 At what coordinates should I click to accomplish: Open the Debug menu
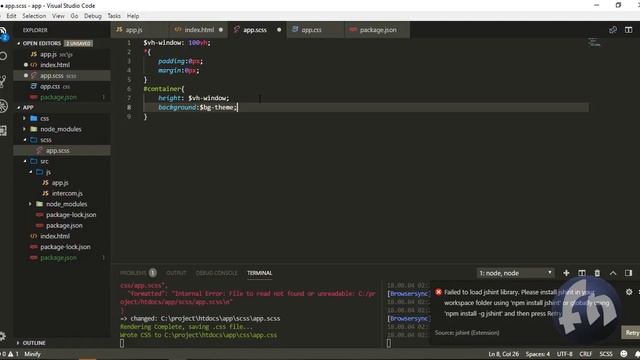pyautogui.click(x=93, y=16)
